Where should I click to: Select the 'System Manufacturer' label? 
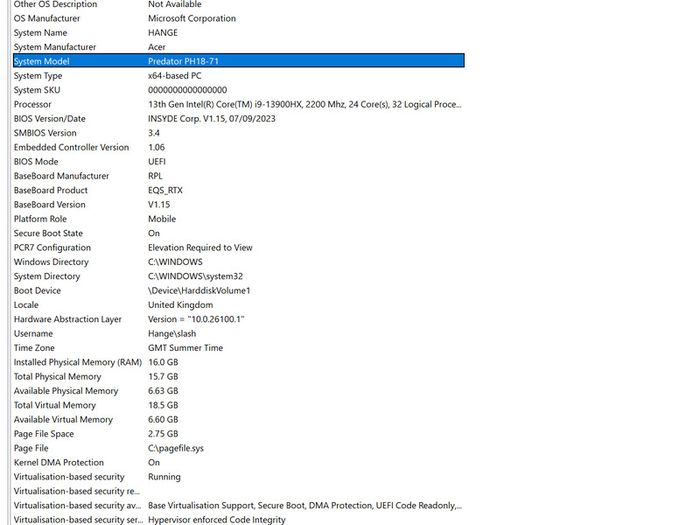(55, 47)
